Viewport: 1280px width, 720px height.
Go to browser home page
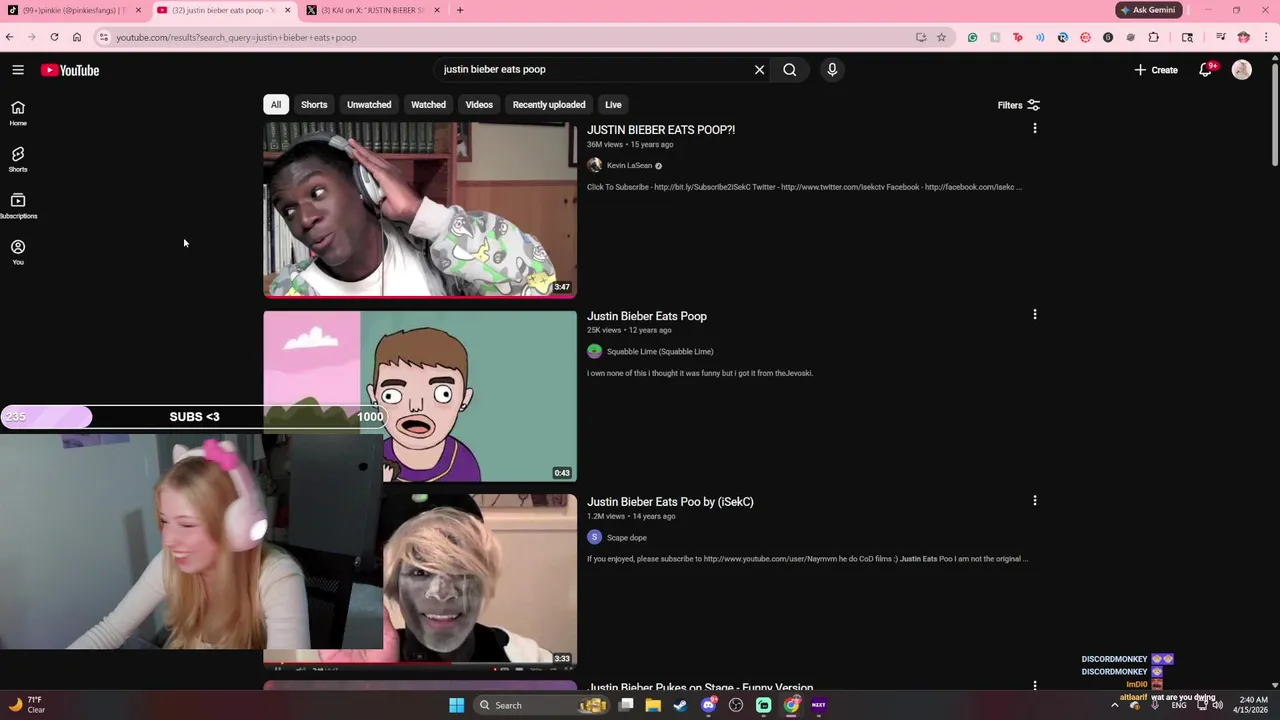point(77,38)
